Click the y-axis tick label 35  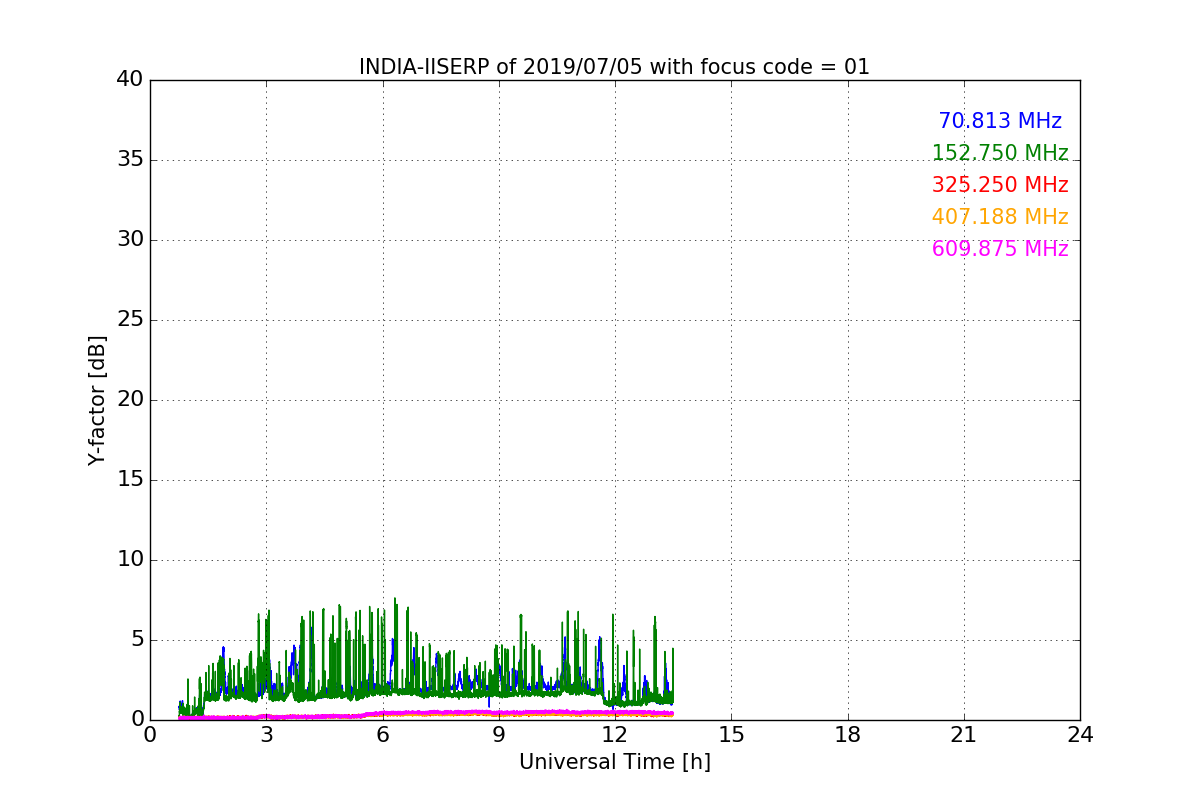coord(130,160)
